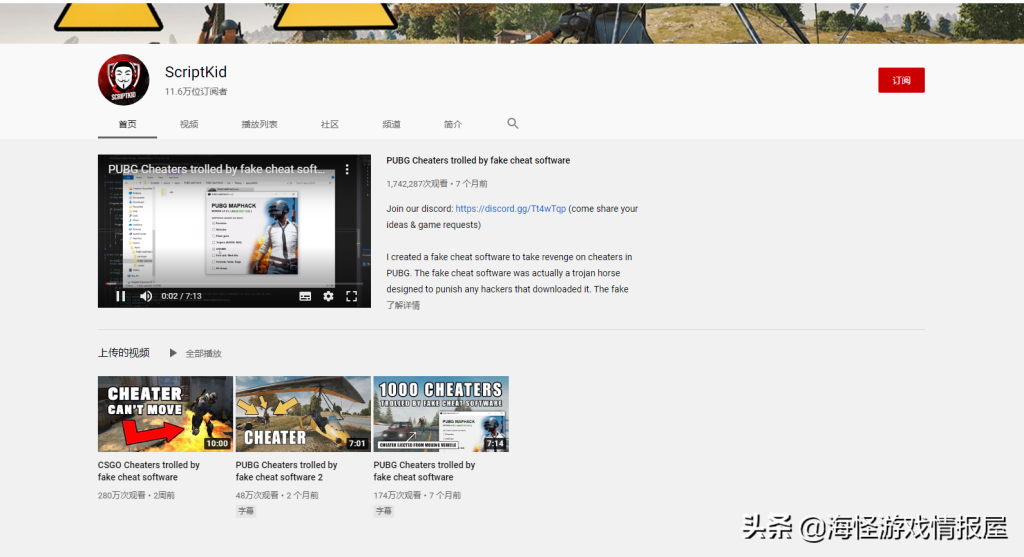Click the 280万次观看 · 2周前 text
The height and width of the screenshot is (557, 1024).
(136, 496)
